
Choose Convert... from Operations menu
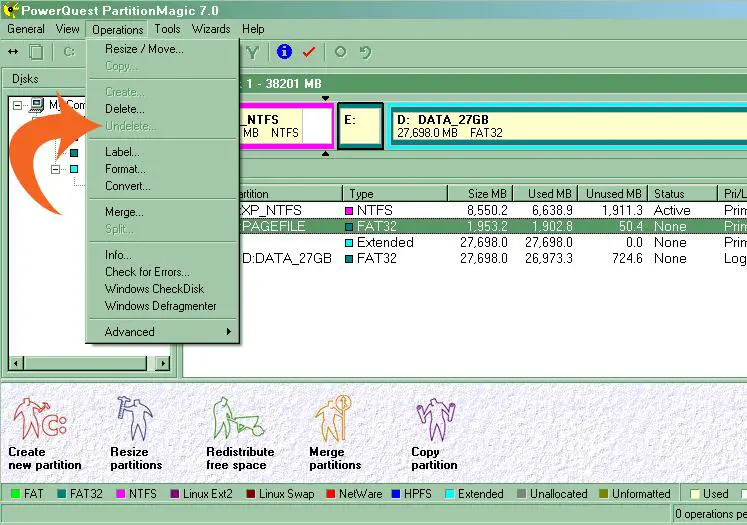click(162, 186)
